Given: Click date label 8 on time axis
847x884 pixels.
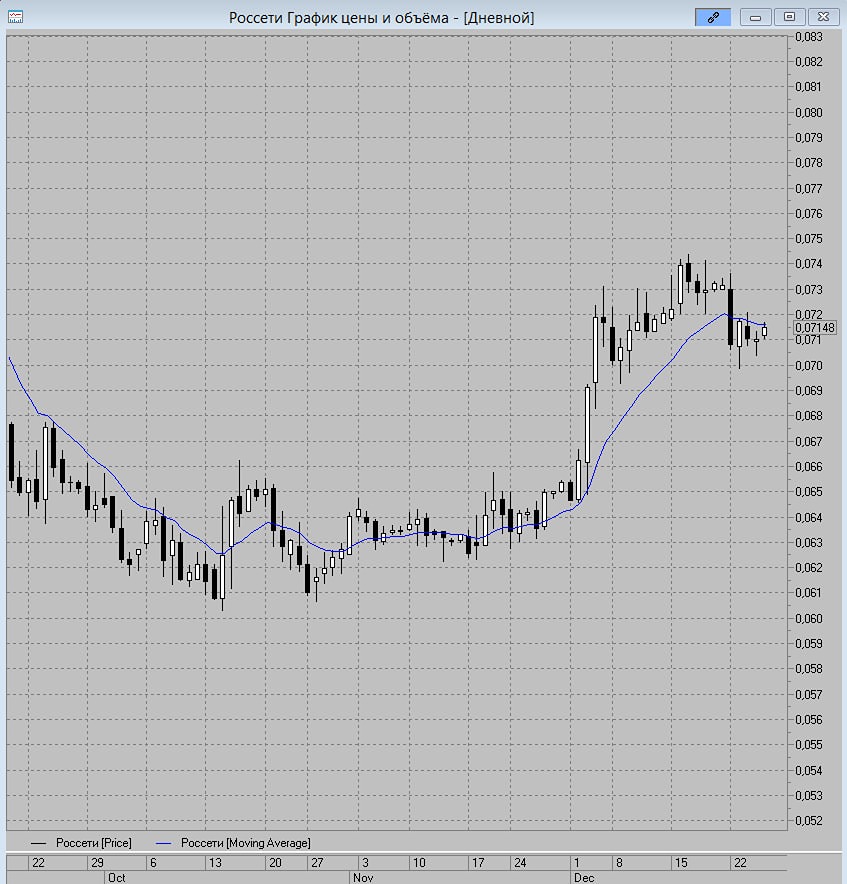Looking at the screenshot, I should tap(619, 863).
